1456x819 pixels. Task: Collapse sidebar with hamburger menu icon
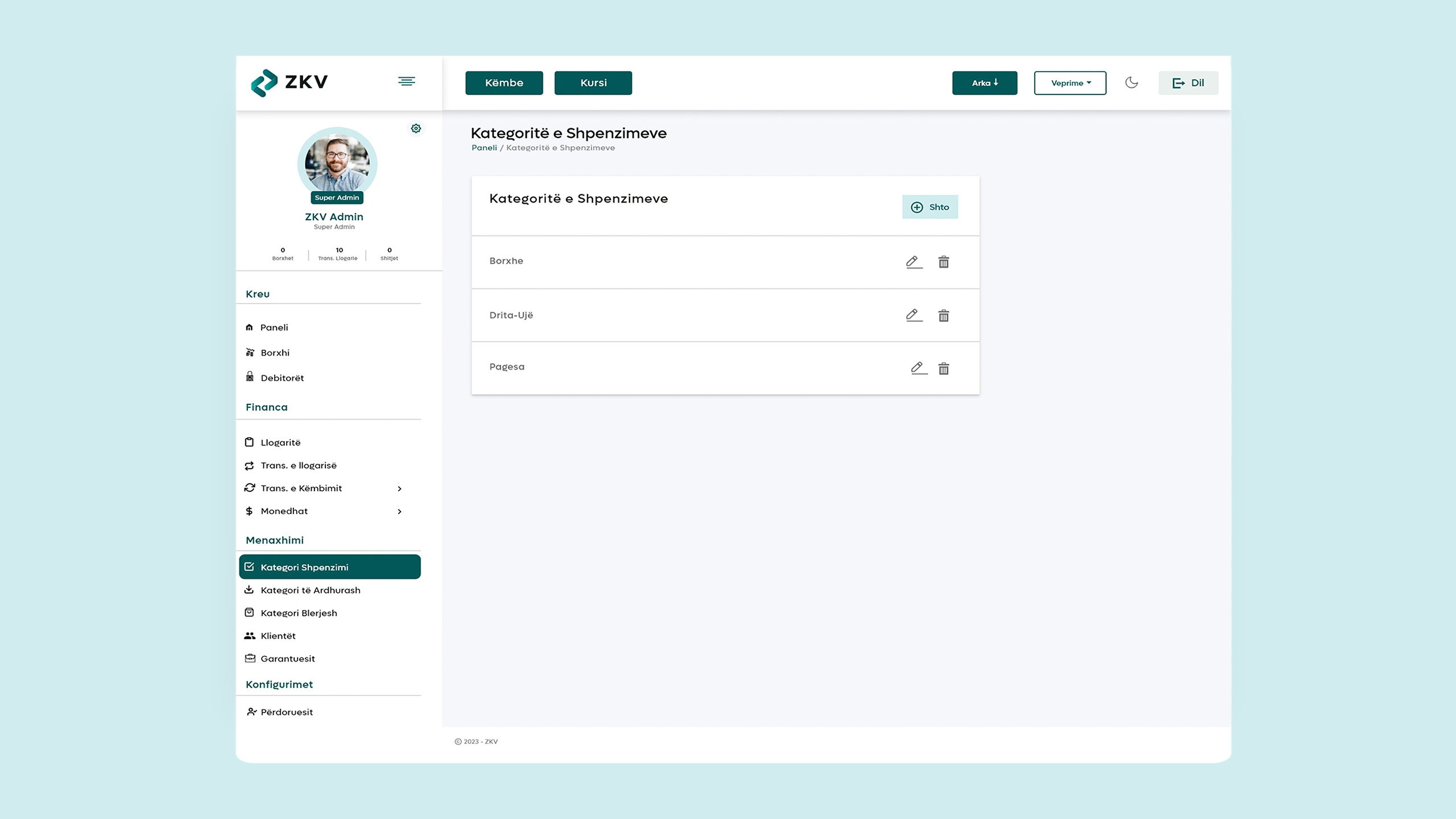pos(406,82)
